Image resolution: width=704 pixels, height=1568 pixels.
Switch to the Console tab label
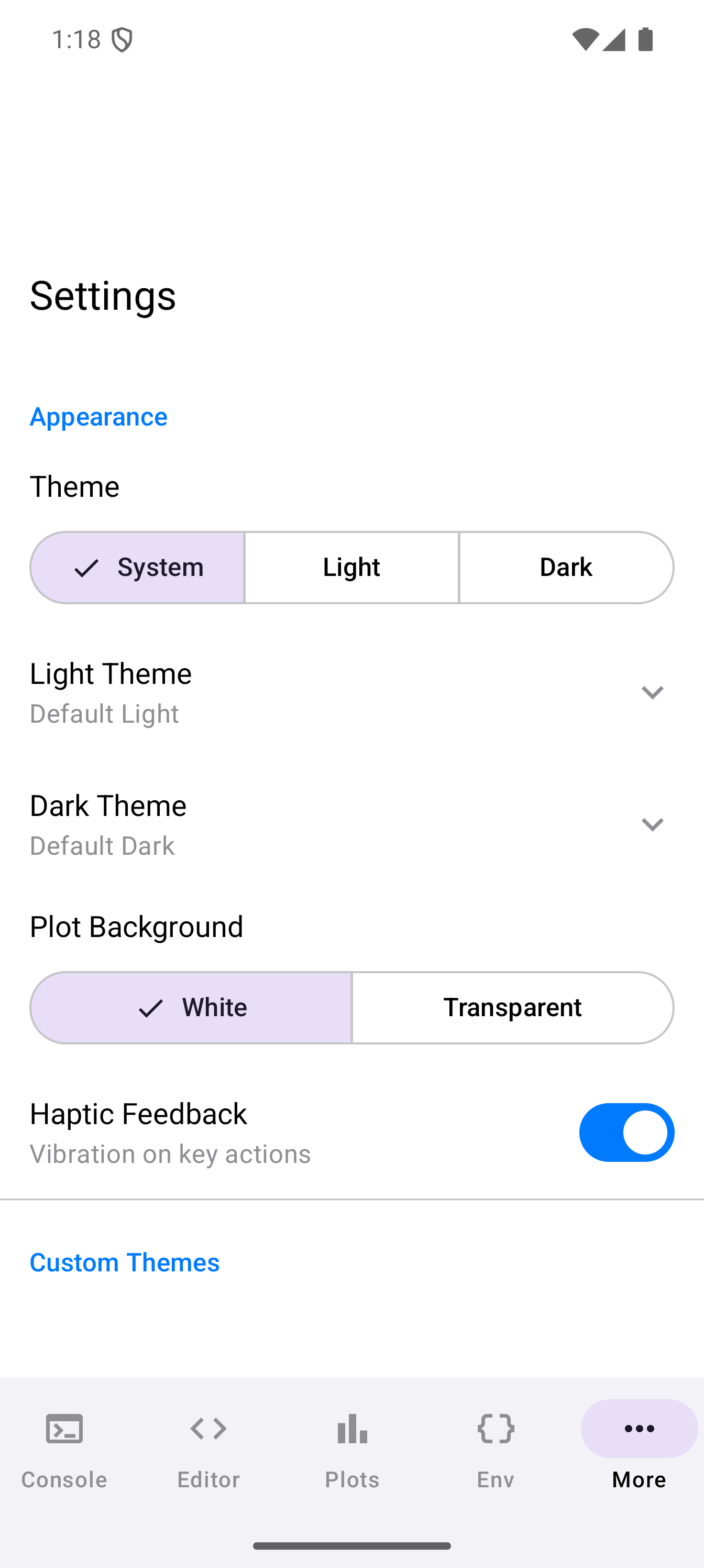[x=64, y=1479]
